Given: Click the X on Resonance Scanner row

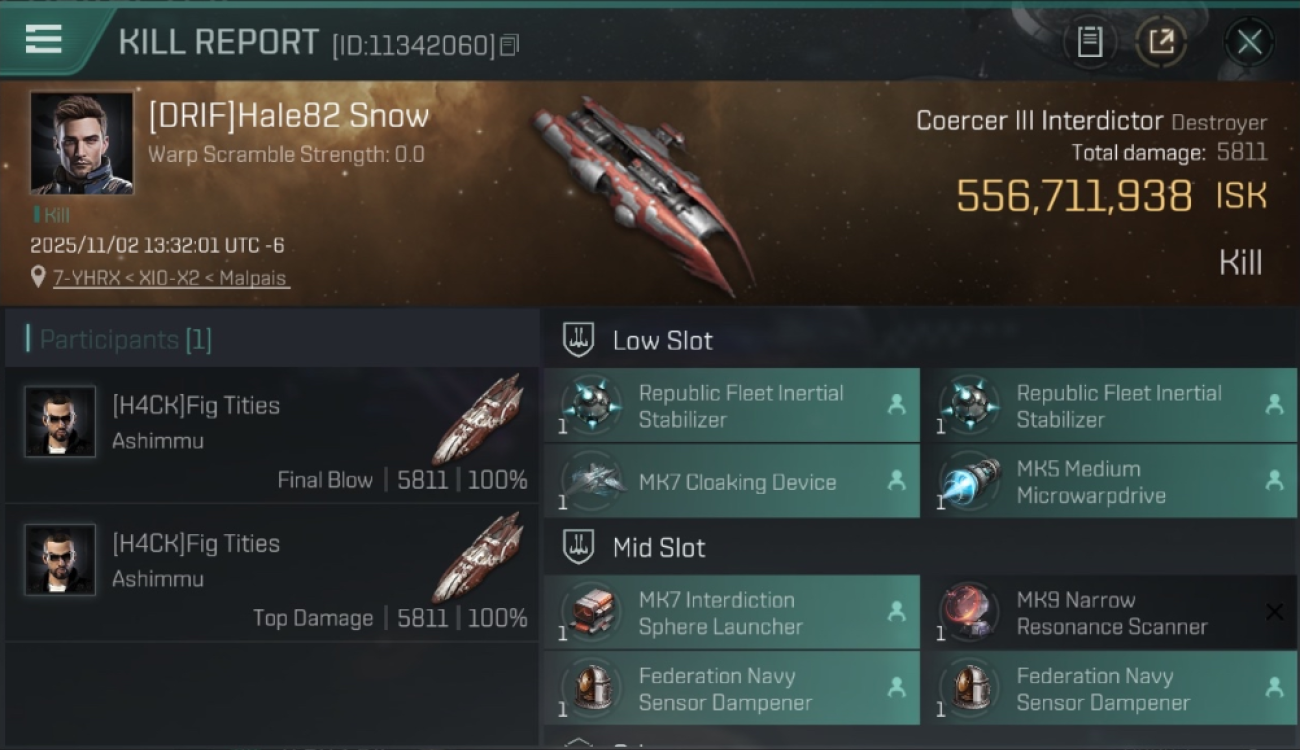Looking at the screenshot, I should click(1274, 612).
